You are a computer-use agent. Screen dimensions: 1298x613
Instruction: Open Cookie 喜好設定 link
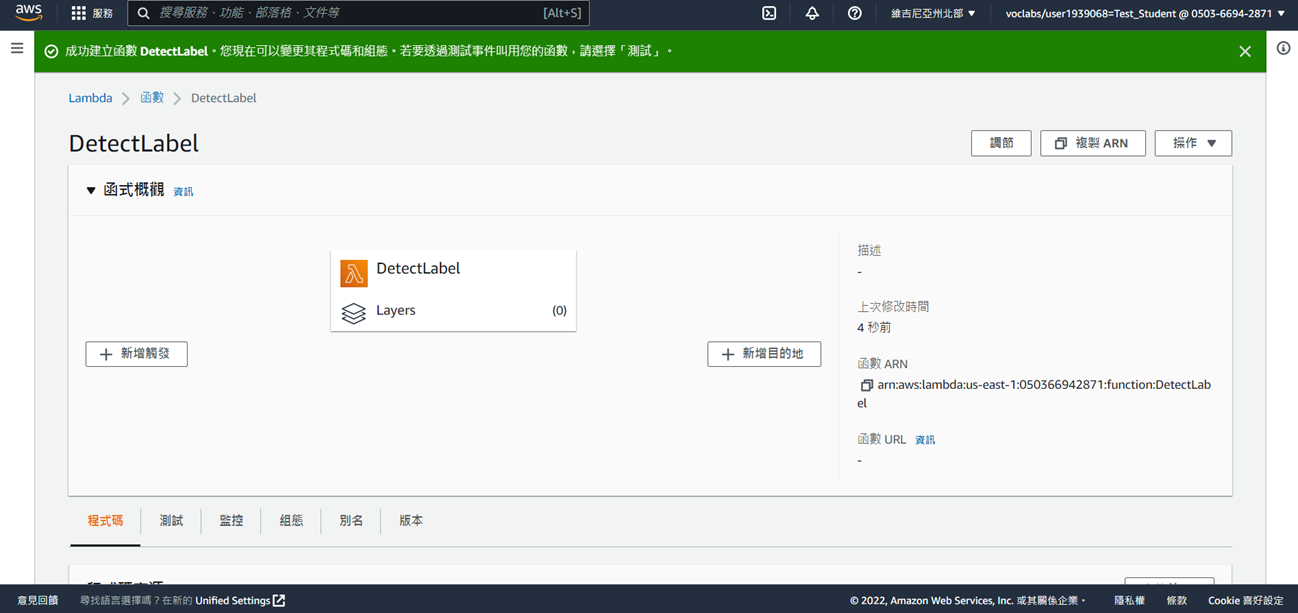(x=1245, y=600)
